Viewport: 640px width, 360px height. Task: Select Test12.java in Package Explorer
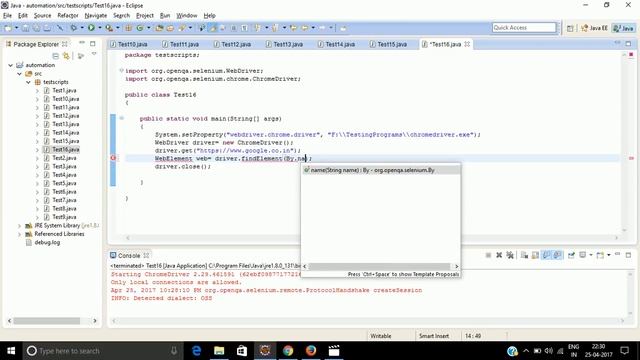coord(65,116)
